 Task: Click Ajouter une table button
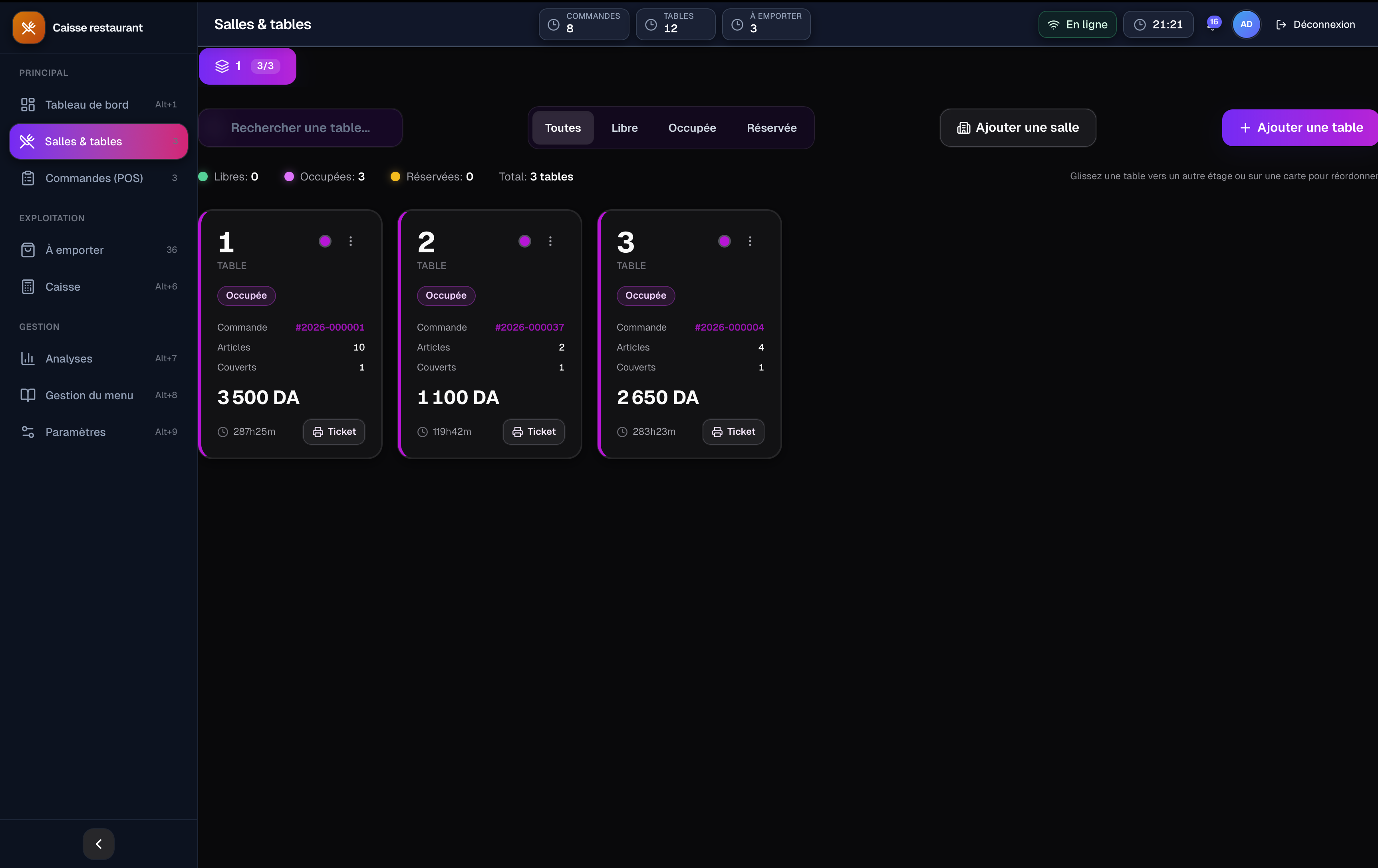click(1301, 128)
